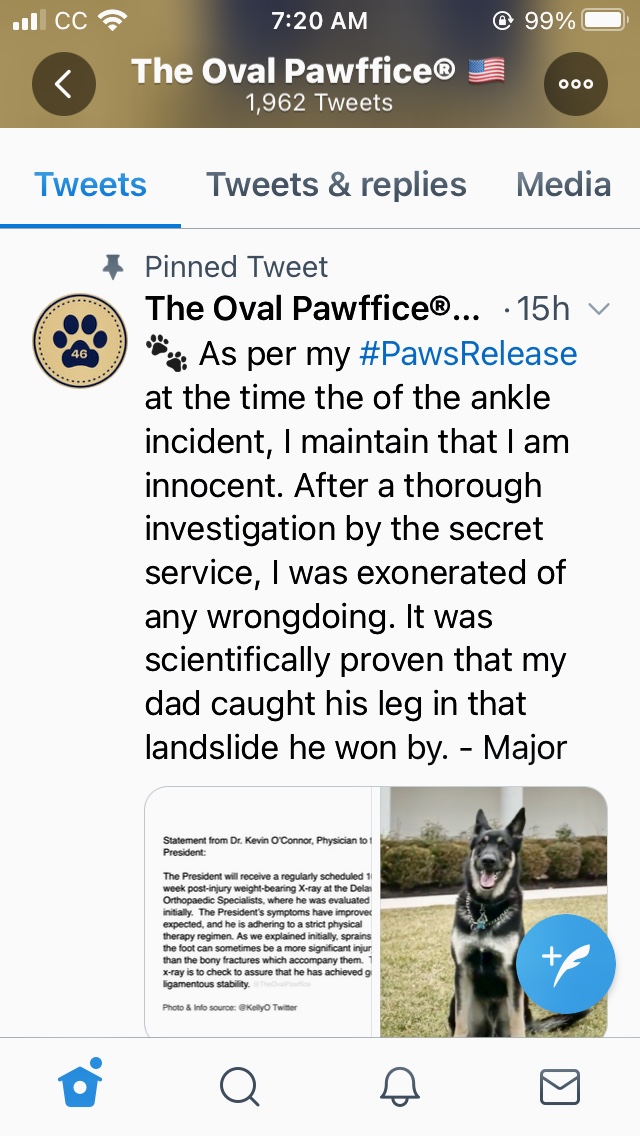Tap the paw print profile avatar
The width and height of the screenshot is (640, 1136).
pyautogui.click(x=80, y=342)
